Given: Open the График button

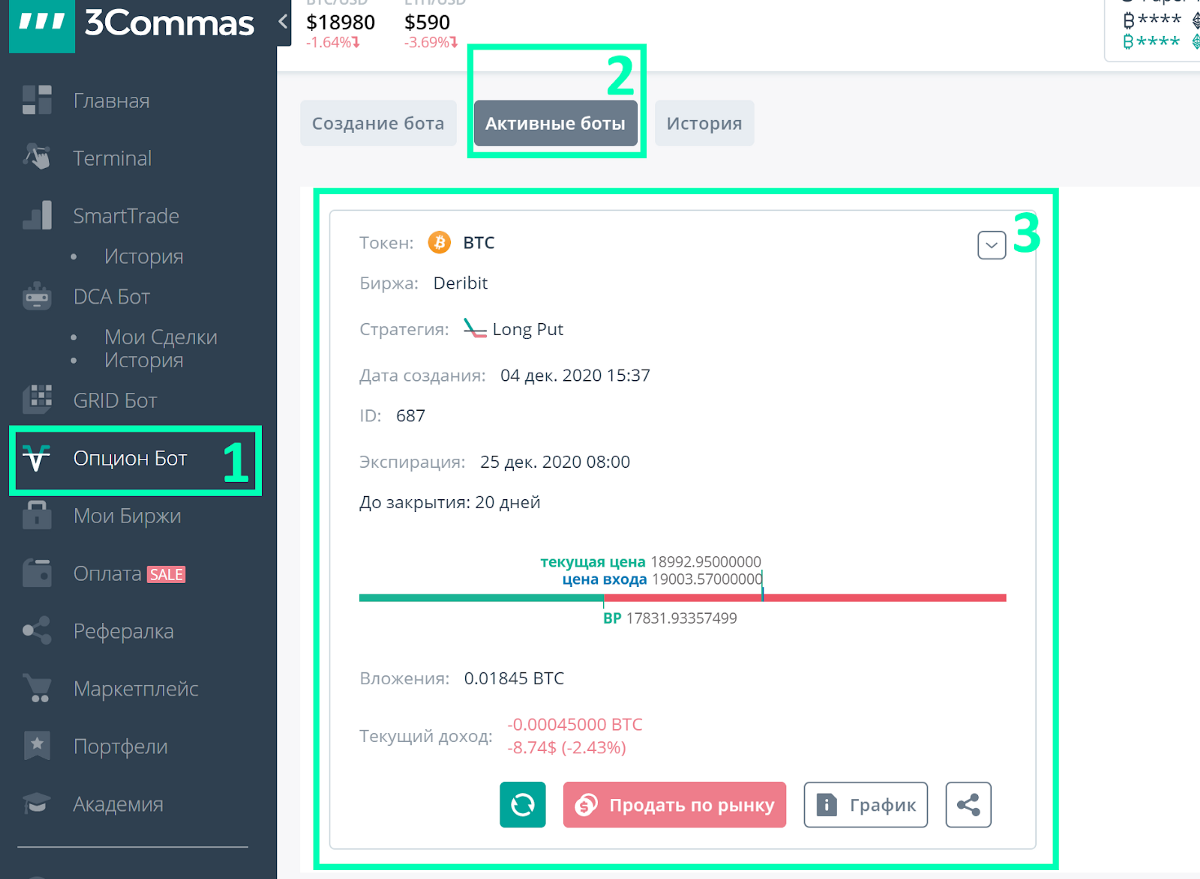Looking at the screenshot, I should 866,805.
